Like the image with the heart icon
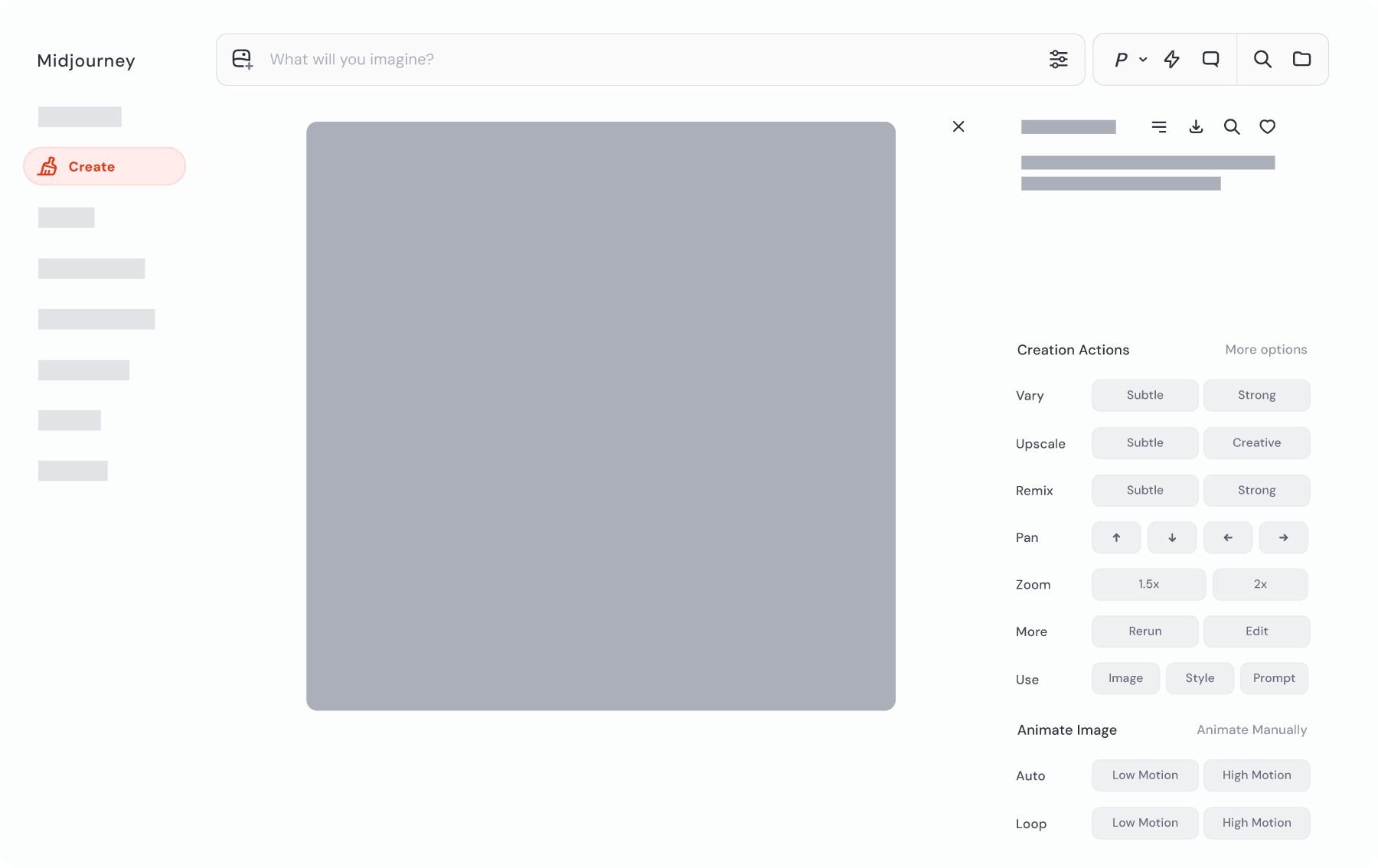 coord(1267,127)
